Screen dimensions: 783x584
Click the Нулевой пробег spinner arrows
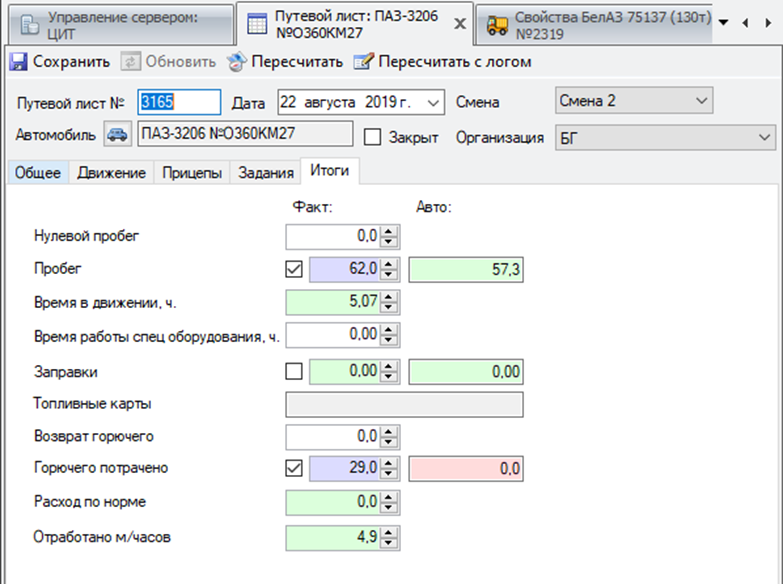click(389, 237)
